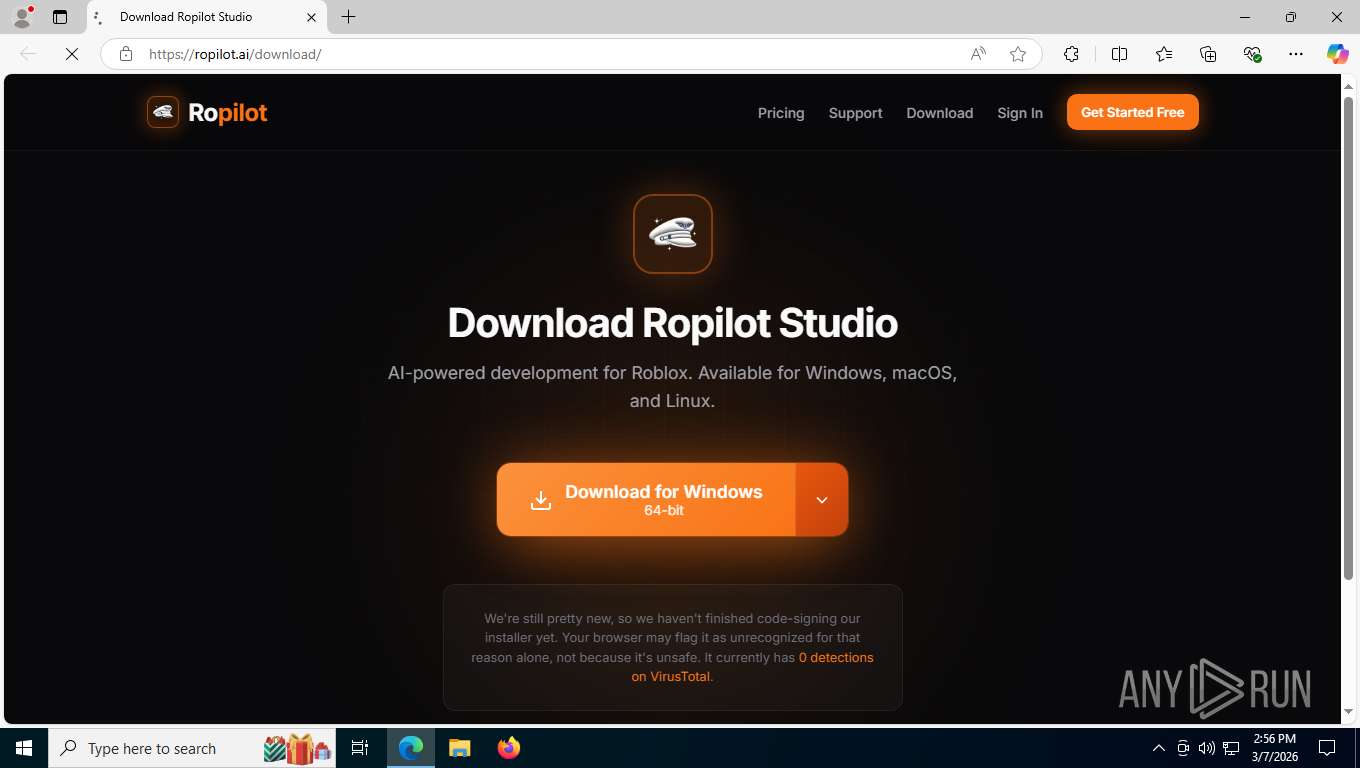Open Split screen view
This screenshot has height=768, width=1360.
click(1119, 54)
